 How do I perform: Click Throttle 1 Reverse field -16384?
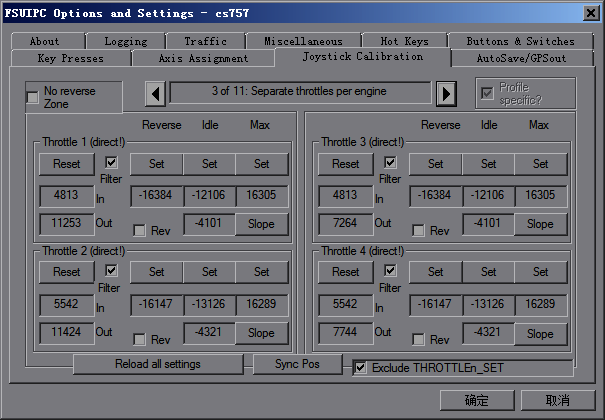(156, 196)
